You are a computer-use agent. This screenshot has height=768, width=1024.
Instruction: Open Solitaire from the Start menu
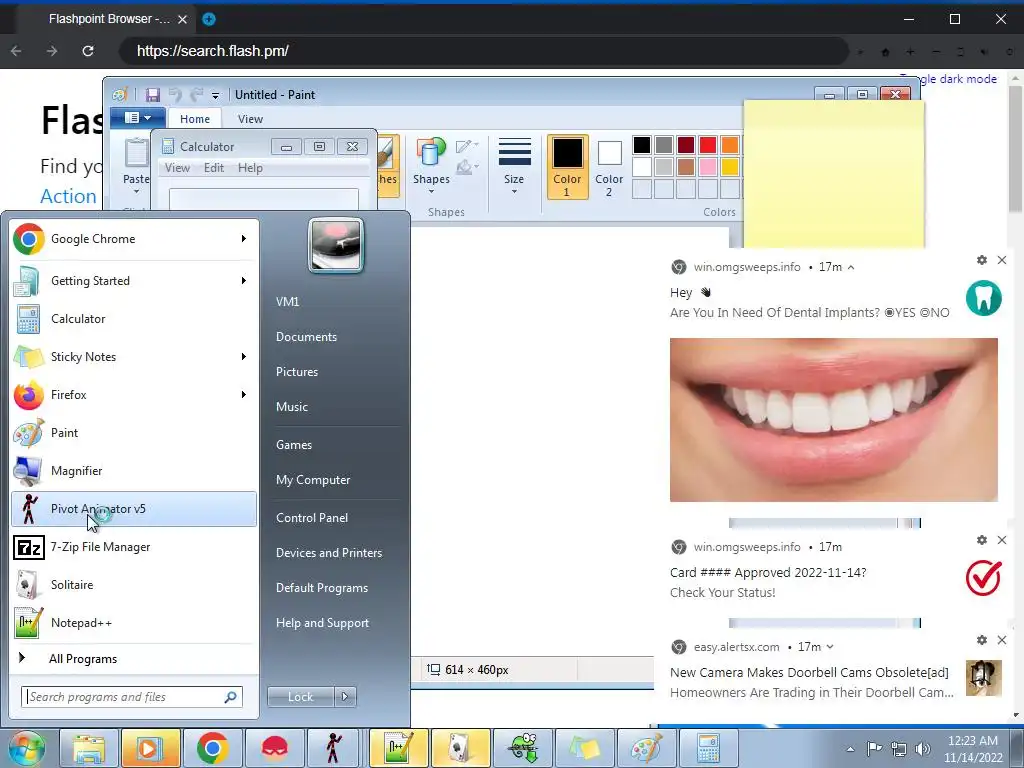tap(134, 584)
